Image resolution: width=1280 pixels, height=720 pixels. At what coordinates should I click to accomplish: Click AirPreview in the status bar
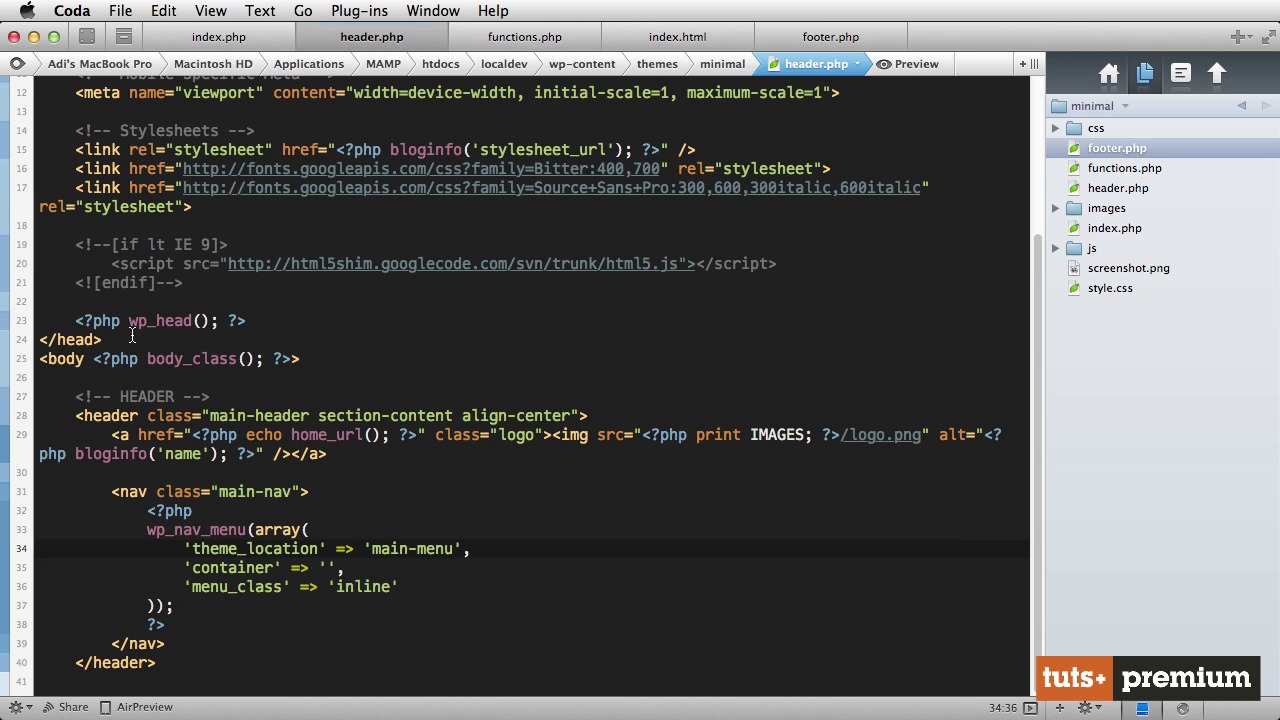pos(135,707)
